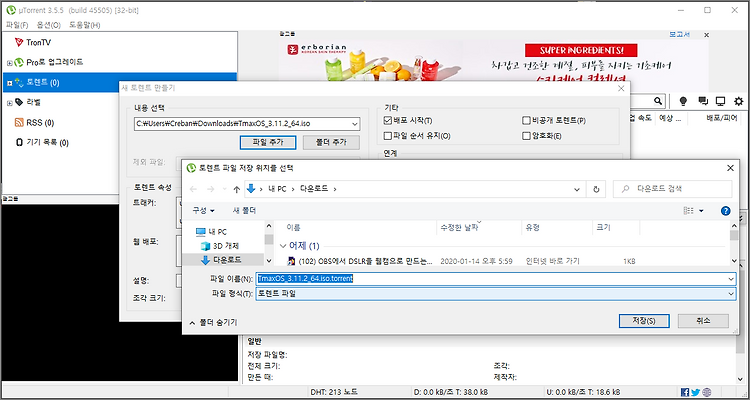Sort by the Name (이름) column header
Screen dimensions: 750x400
(x=293, y=228)
